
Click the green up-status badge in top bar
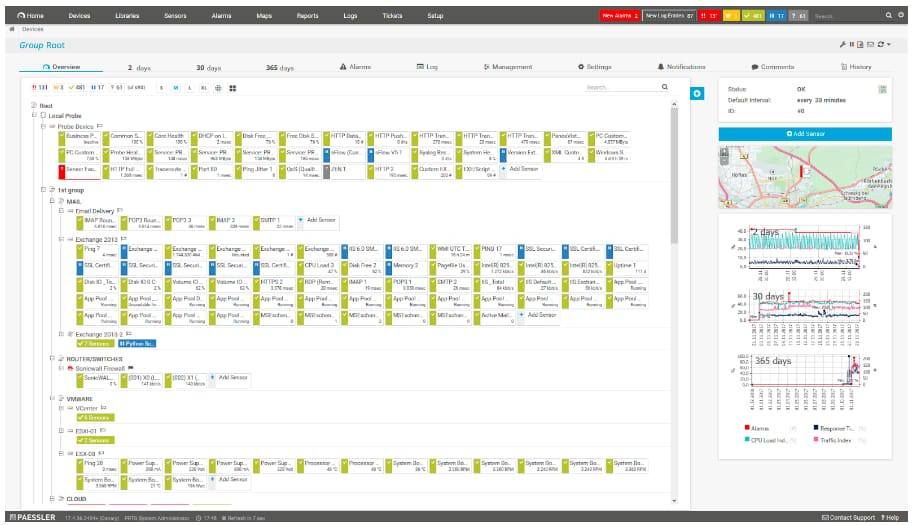752,16
